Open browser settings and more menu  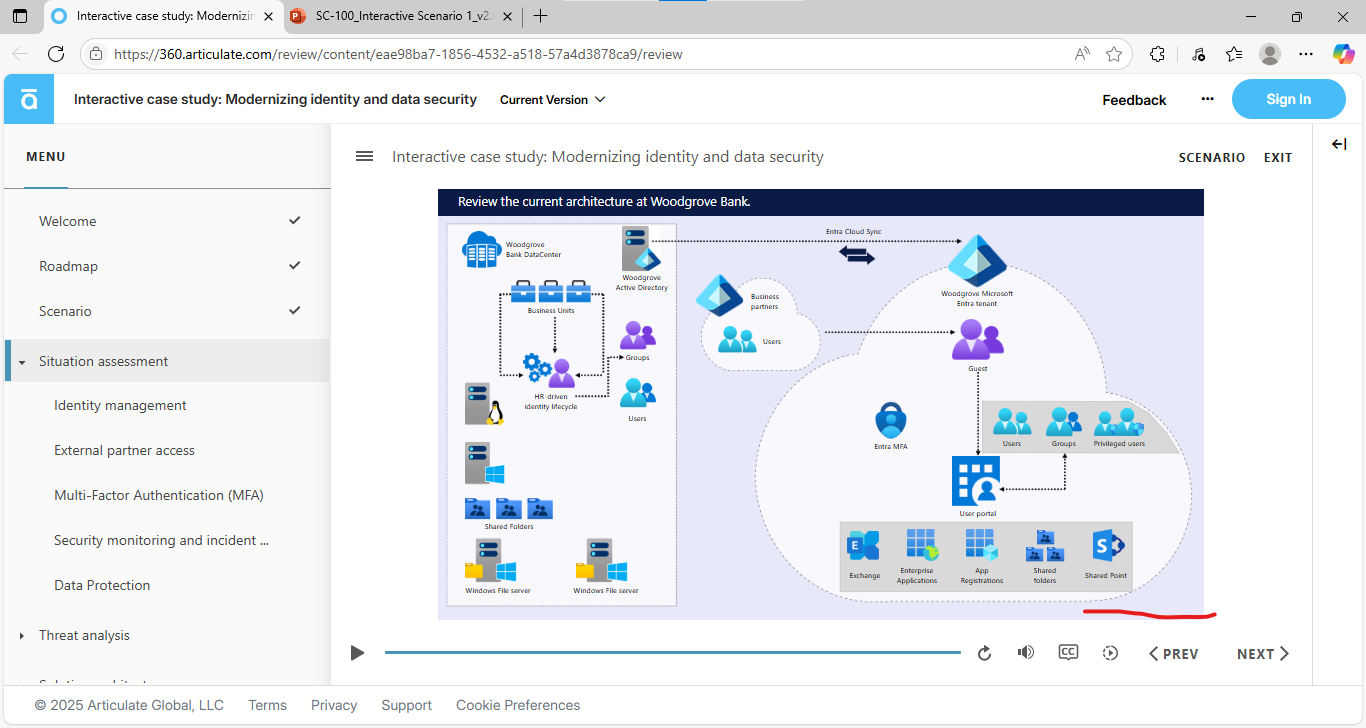click(x=1306, y=54)
